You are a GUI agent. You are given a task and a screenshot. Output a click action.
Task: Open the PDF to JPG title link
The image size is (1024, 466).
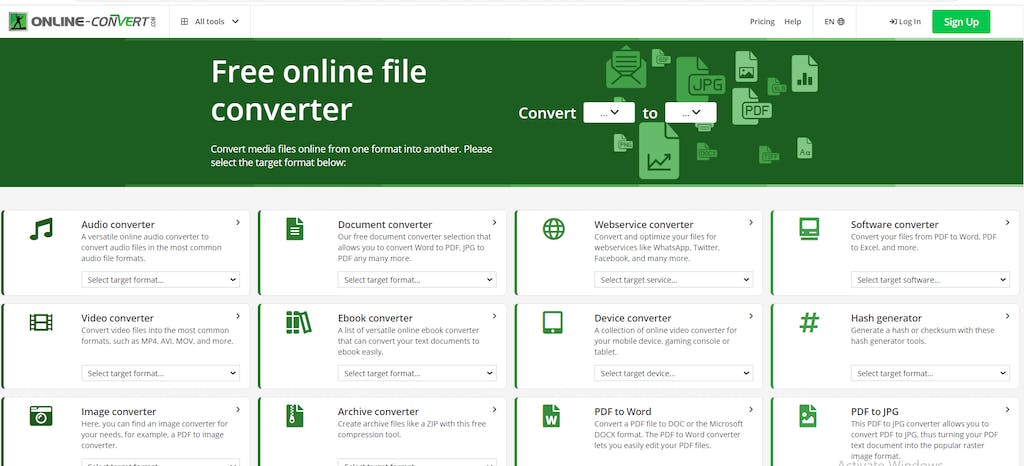tap(875, 412)
